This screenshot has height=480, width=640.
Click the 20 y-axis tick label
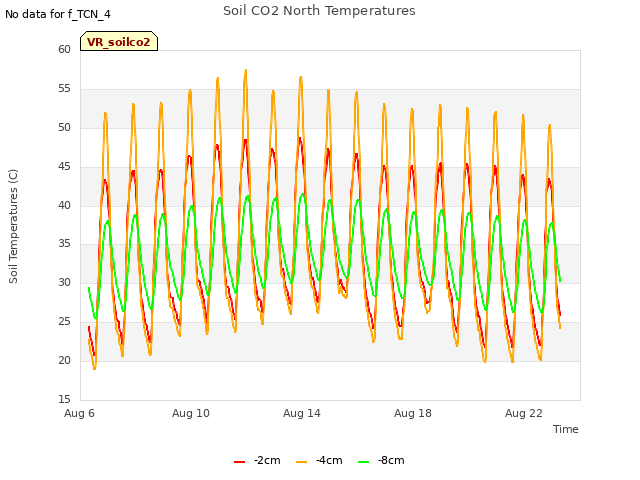tap(64, 360)
